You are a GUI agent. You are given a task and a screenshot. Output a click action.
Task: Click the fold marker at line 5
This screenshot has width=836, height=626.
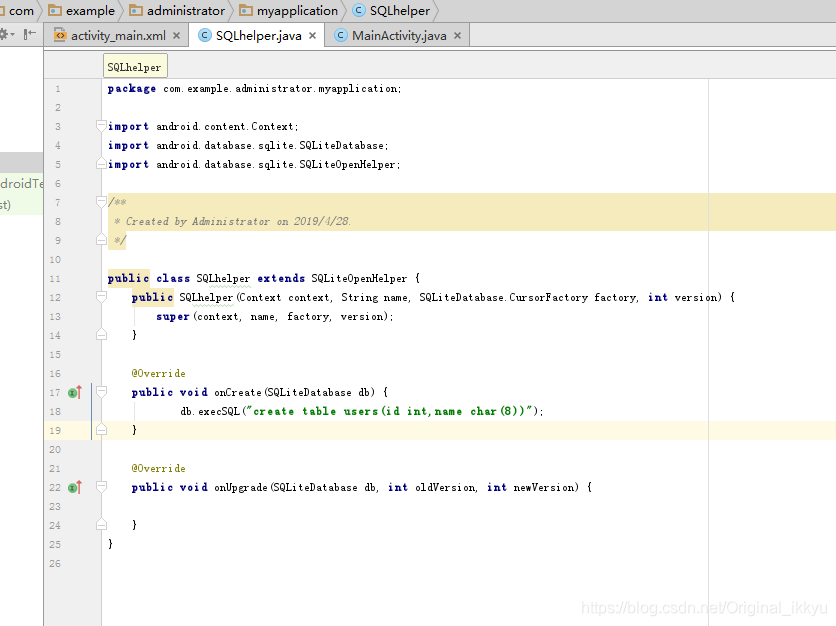101,164
